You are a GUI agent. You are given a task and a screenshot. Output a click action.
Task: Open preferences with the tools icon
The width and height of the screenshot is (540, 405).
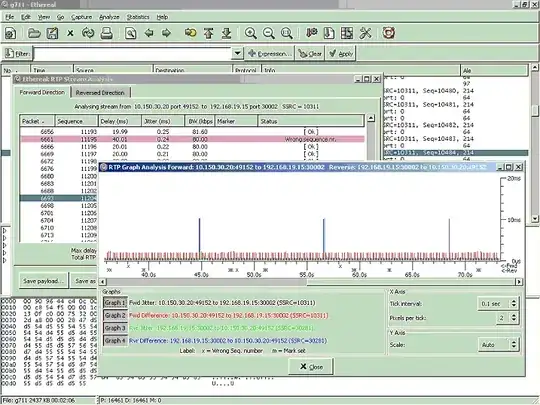(365, 33)
